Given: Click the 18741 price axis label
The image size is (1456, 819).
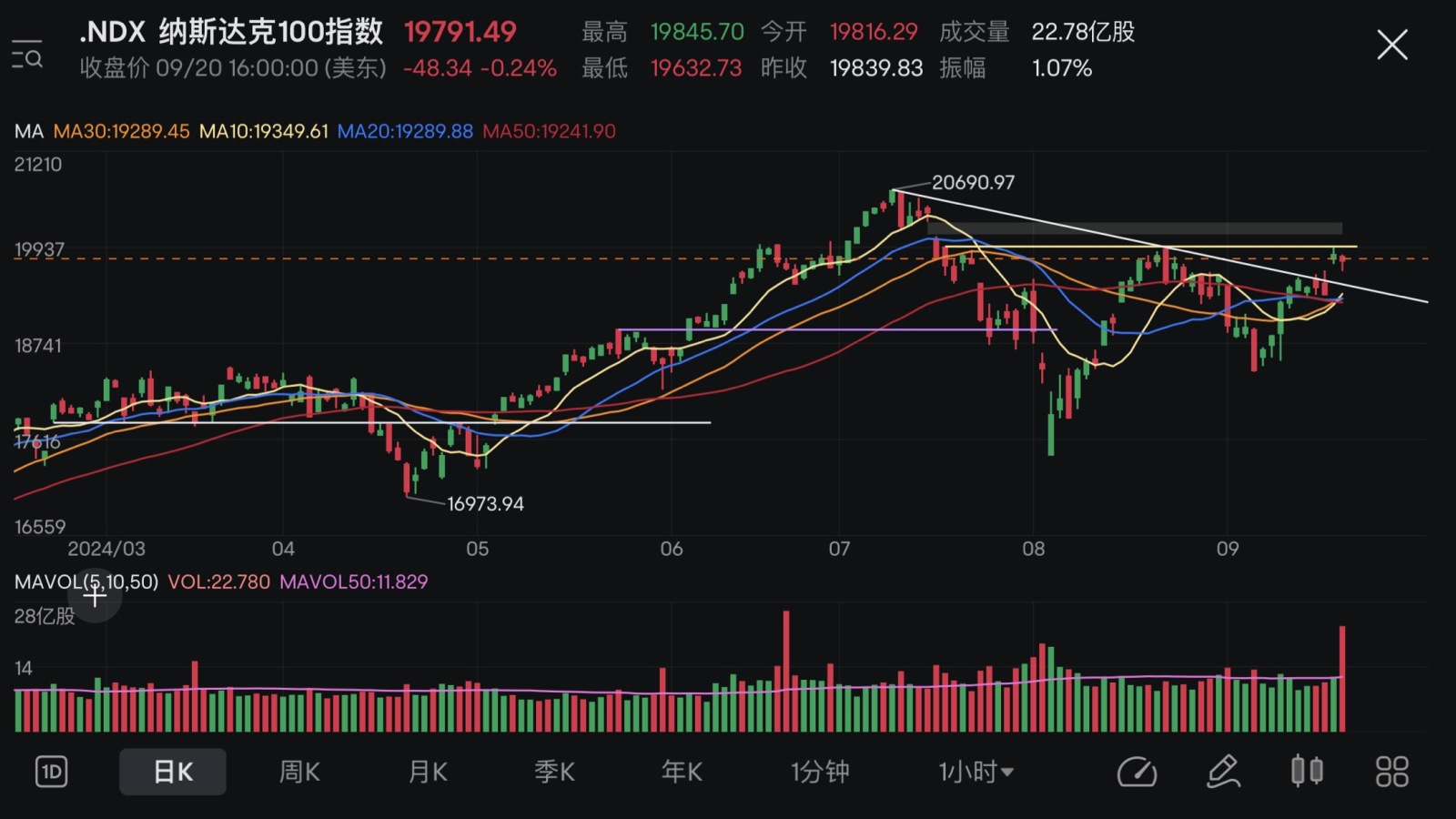Looking at the screenshot, I should point(38,346).
